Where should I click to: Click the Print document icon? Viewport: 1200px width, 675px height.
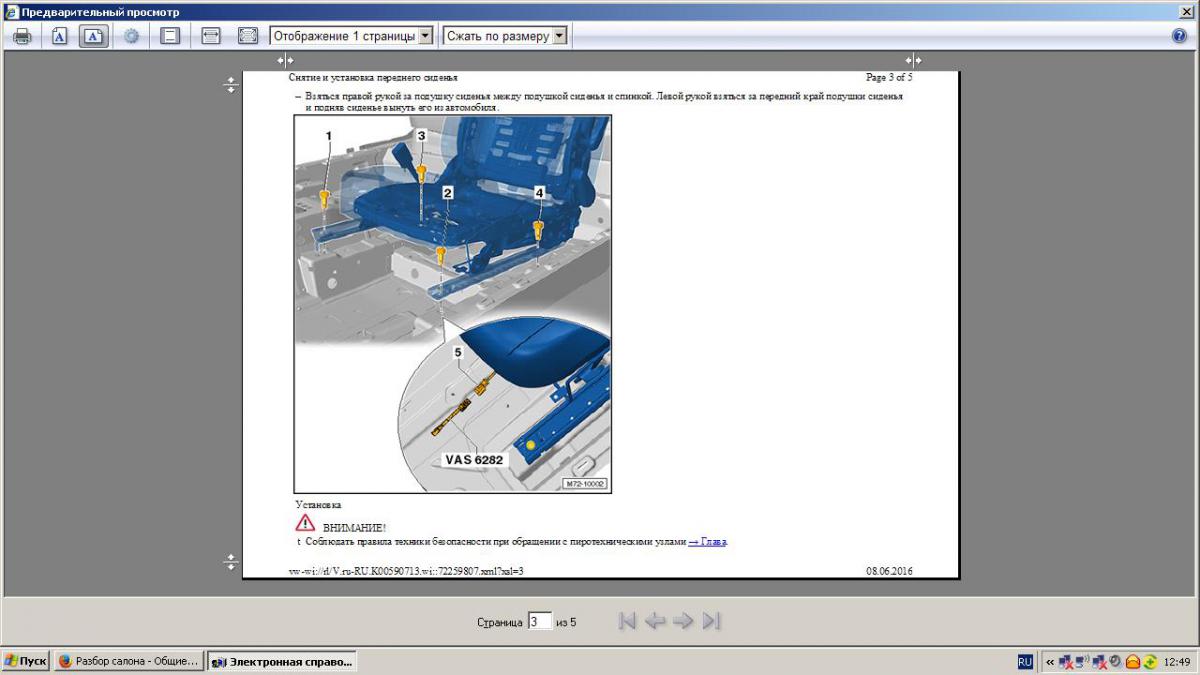(x=22, y=36)
